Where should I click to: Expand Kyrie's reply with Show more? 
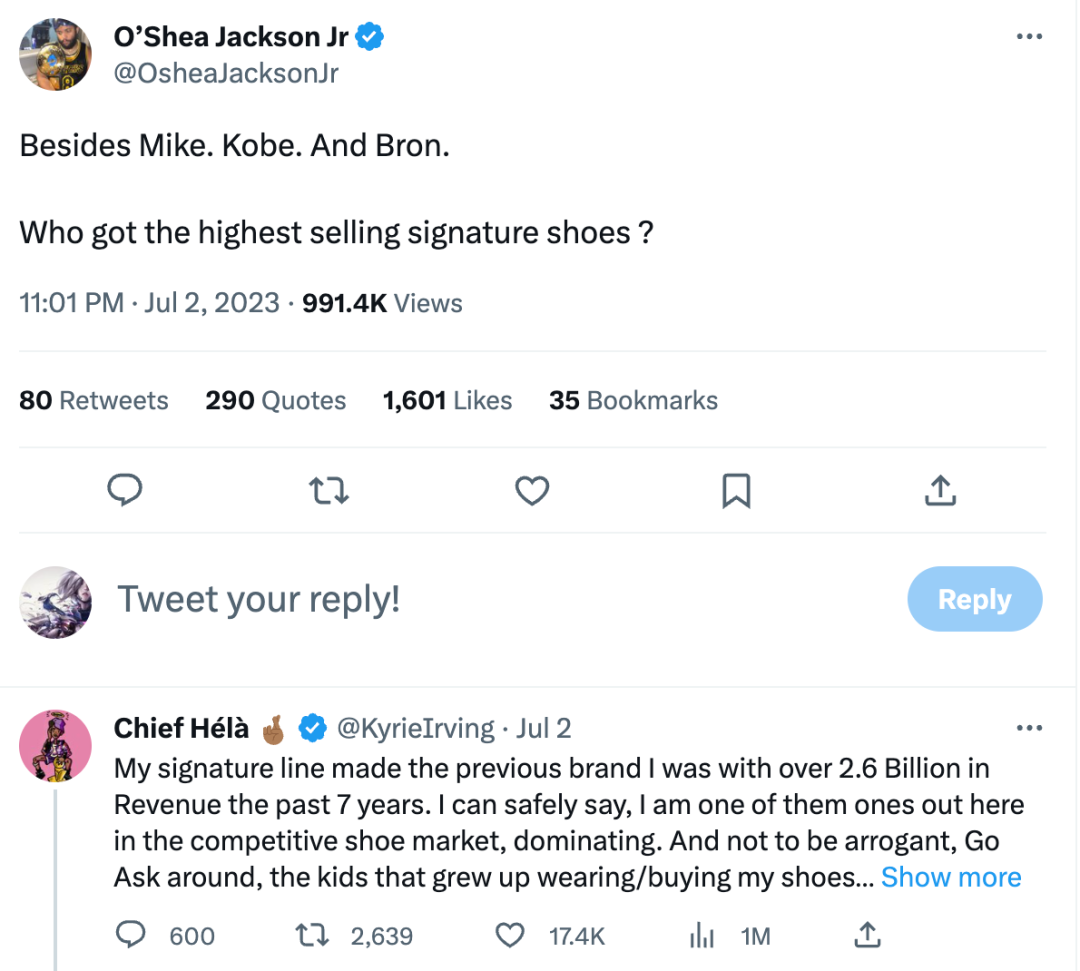click(x=951, y=877)
